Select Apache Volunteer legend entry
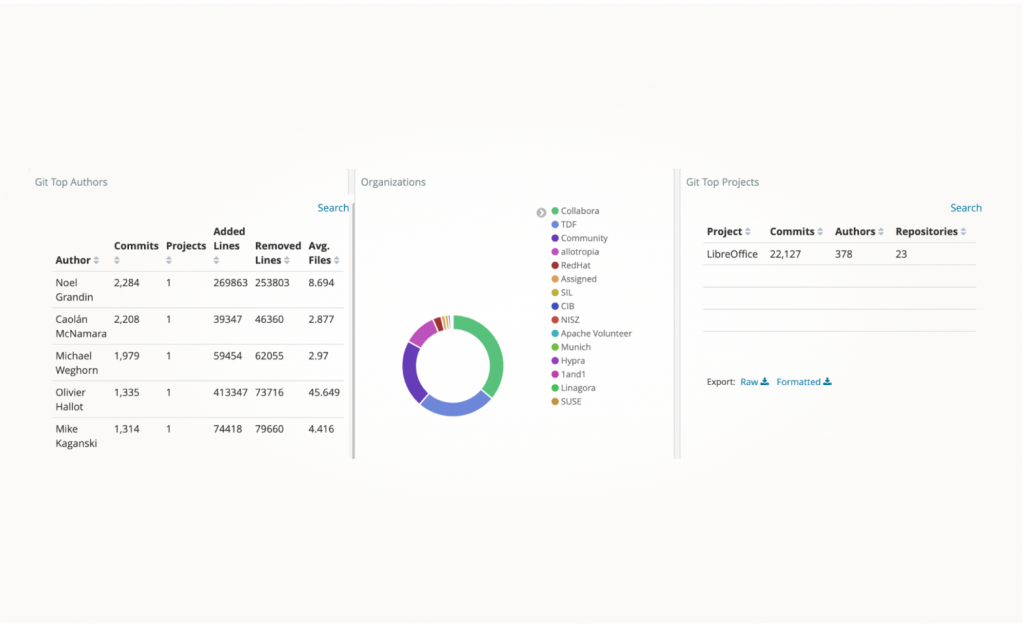1024x624 pixels. [592, 334]
